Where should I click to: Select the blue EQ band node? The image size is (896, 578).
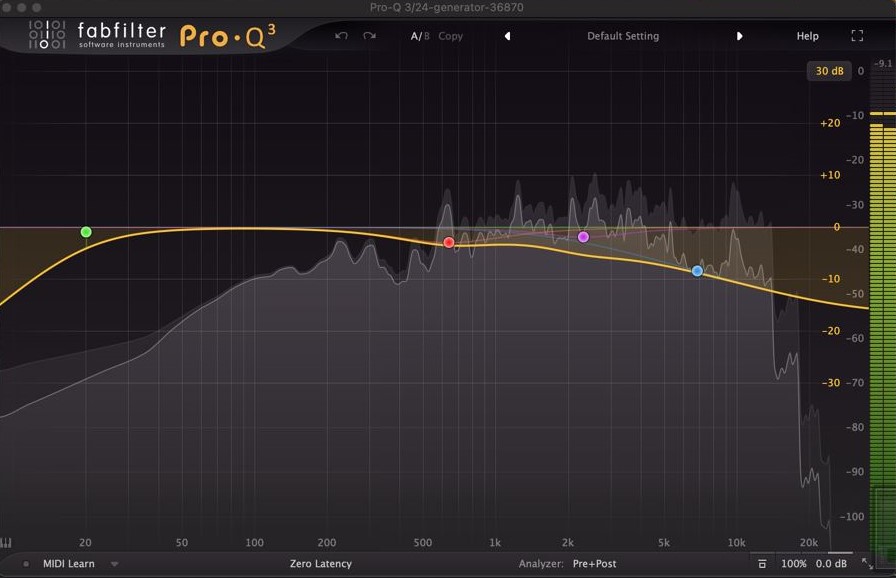pos(697,271)
